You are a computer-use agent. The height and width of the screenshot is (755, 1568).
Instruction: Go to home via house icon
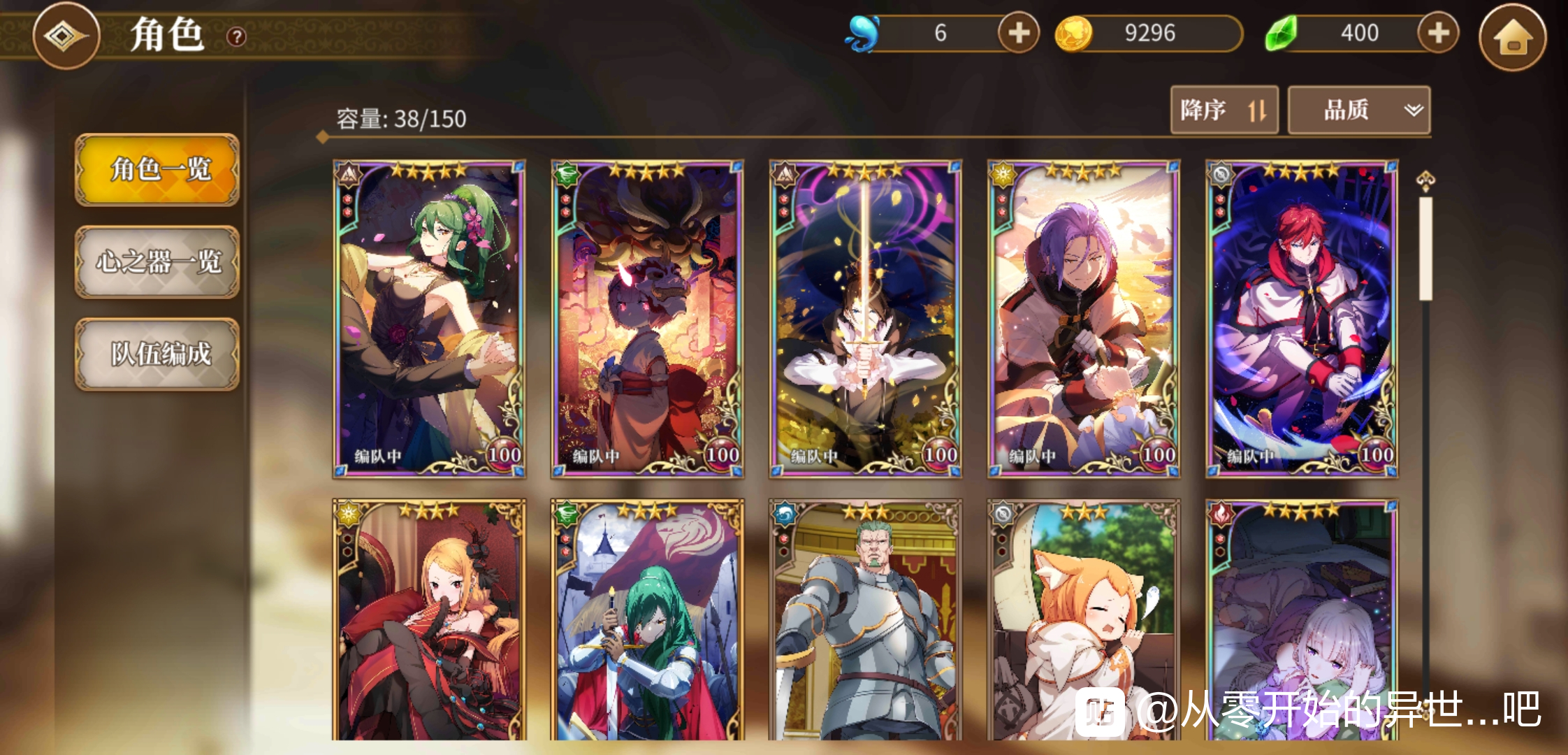pyautogui.click(x=1512, y=36)
